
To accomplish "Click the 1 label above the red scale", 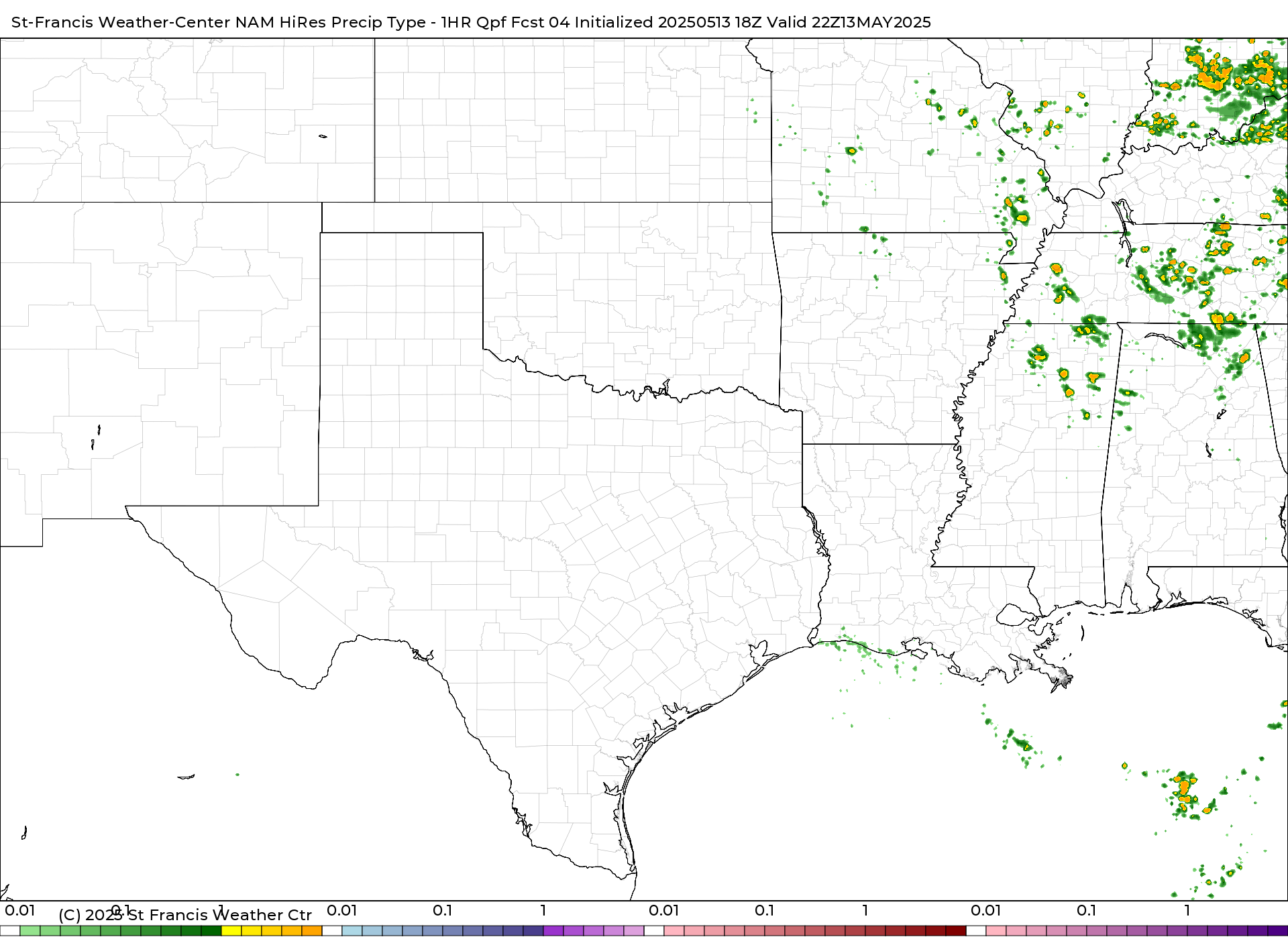I will [x=865, y=910].
